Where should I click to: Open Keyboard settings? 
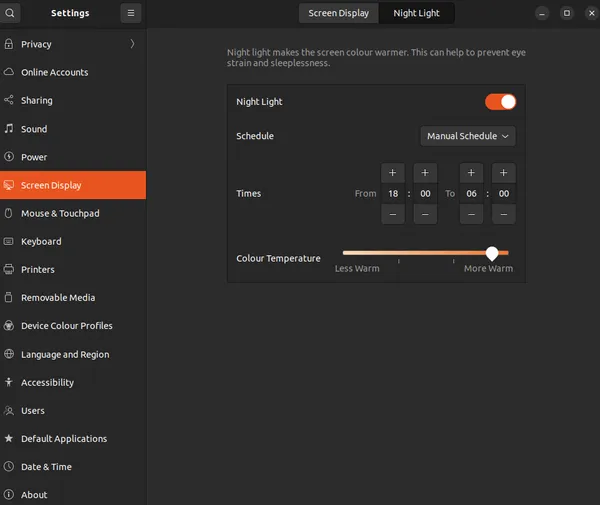(x=73, y=241)
